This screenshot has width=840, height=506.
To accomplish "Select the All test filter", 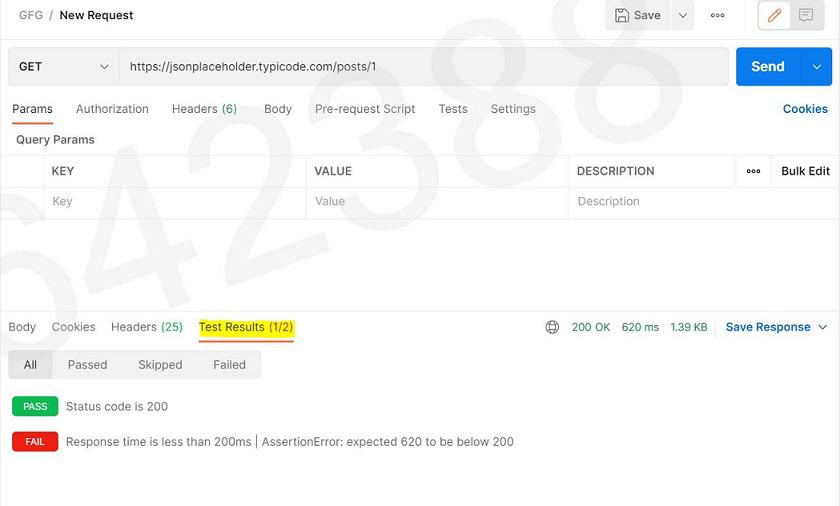I will click(31, 365).
